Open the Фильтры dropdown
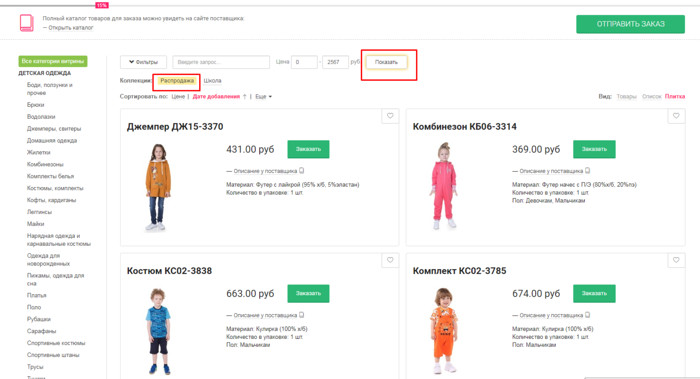 (143, 62)
